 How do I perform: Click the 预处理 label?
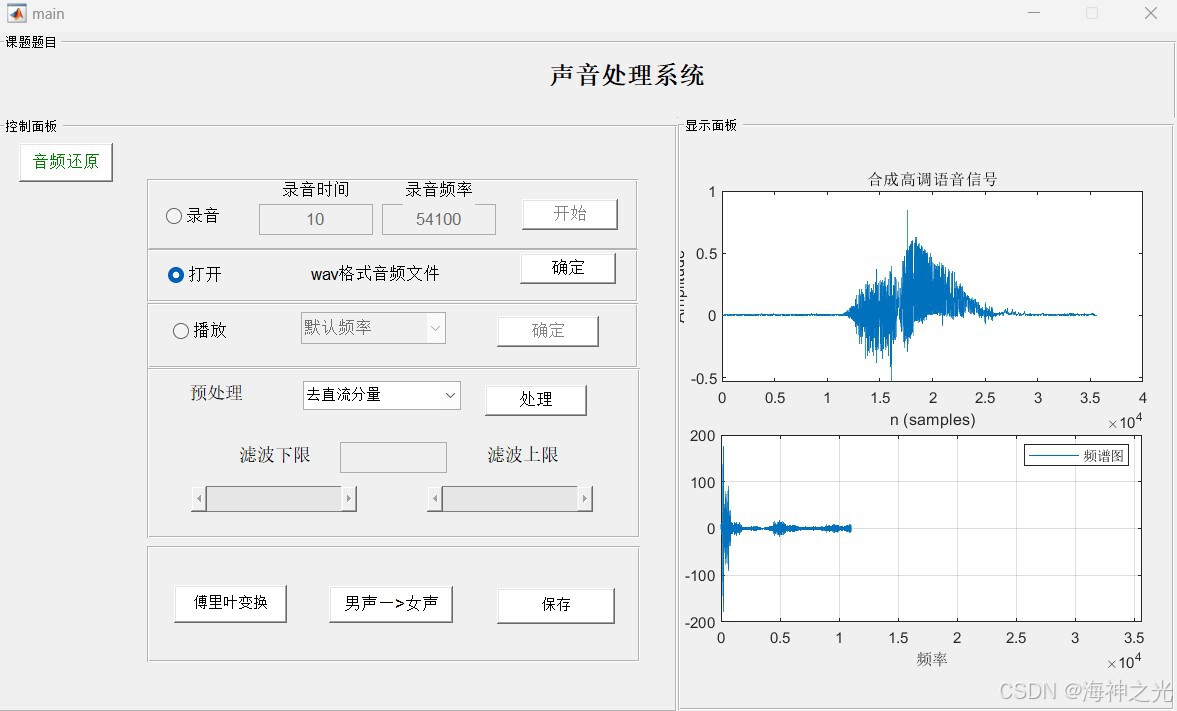click(x=216, y=393)
